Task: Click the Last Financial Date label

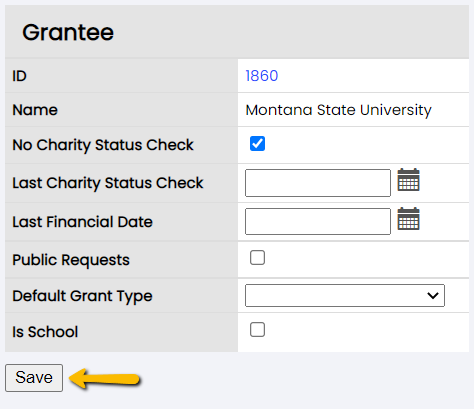Action: click(82, 222)
